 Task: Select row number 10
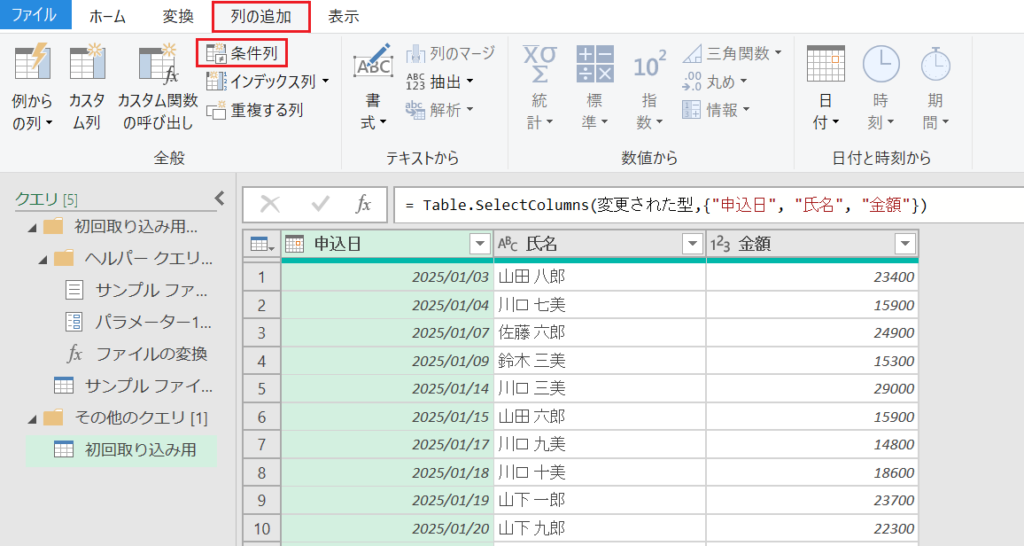pyautogui.click(x=262, y=528)
